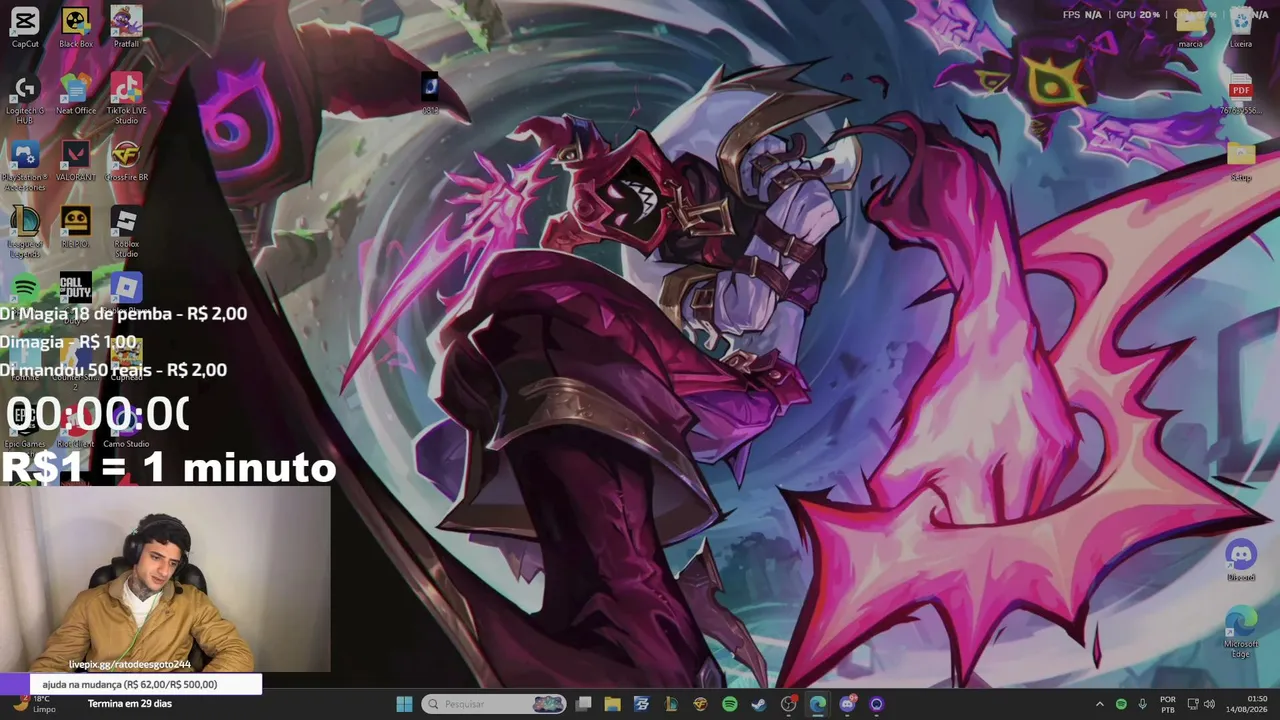Open the POR PTB language switcher
The image size is (1280, 720).
[x=1168, y=704]
